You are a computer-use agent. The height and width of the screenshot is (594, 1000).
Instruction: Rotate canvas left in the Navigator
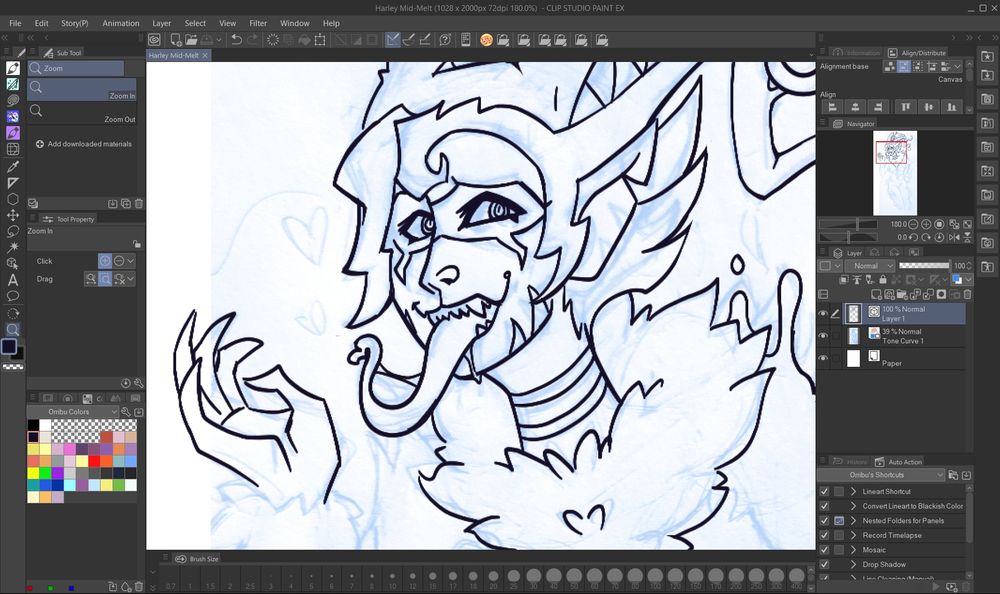913,237
